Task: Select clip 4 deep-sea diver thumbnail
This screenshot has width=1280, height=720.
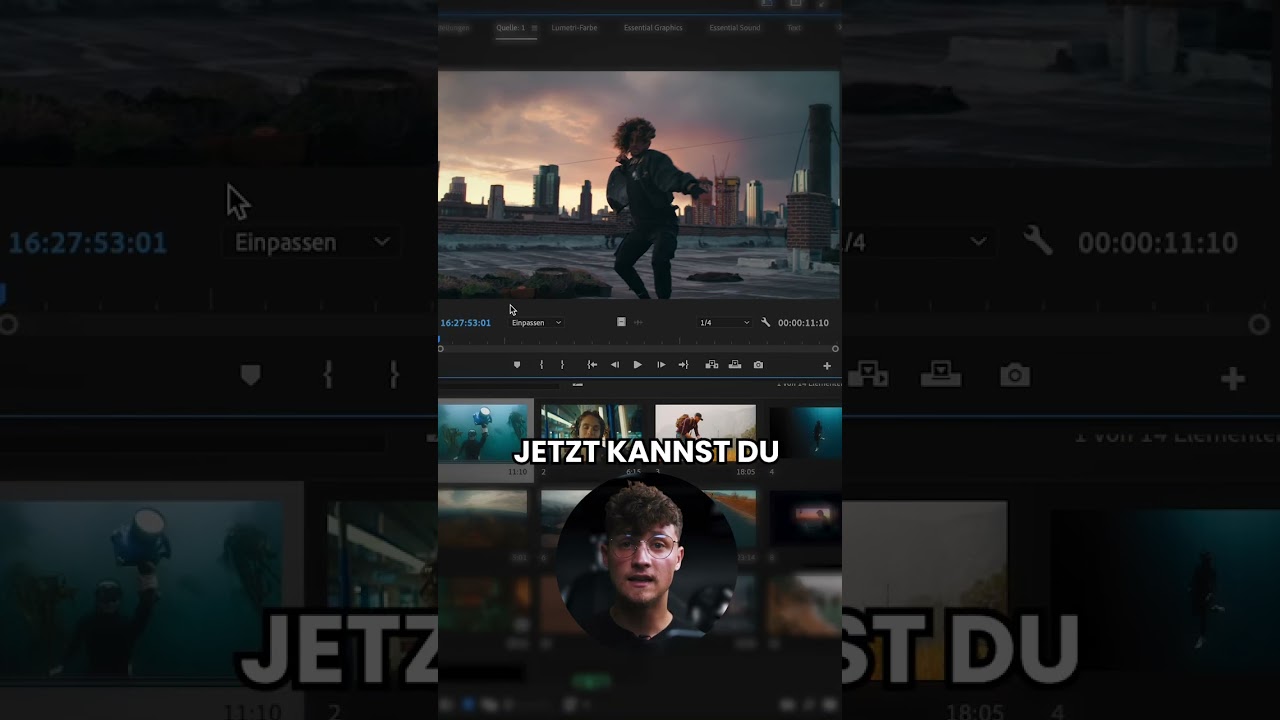Action: click(805, 433)
